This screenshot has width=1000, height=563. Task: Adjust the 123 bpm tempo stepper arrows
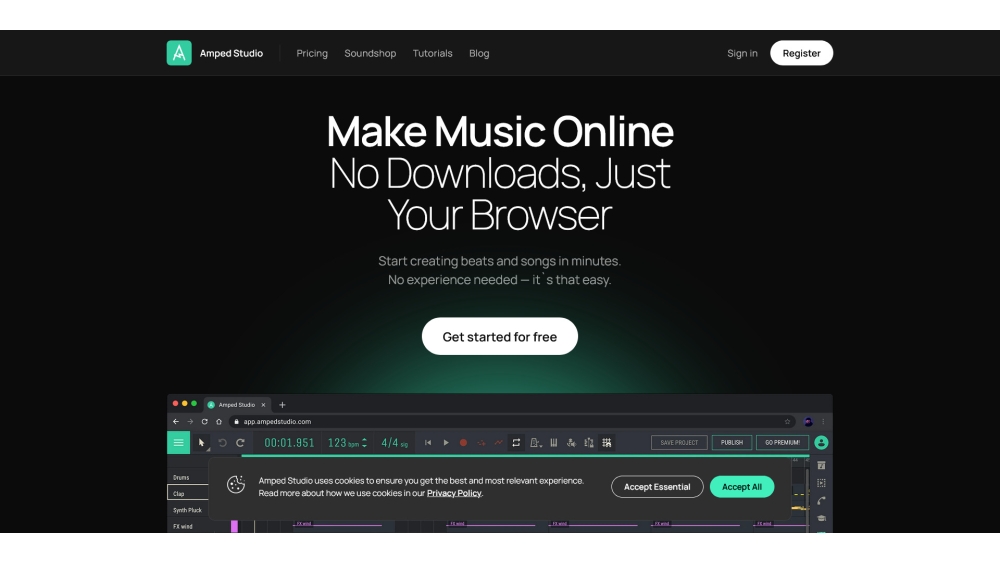[x=364, y=442]
